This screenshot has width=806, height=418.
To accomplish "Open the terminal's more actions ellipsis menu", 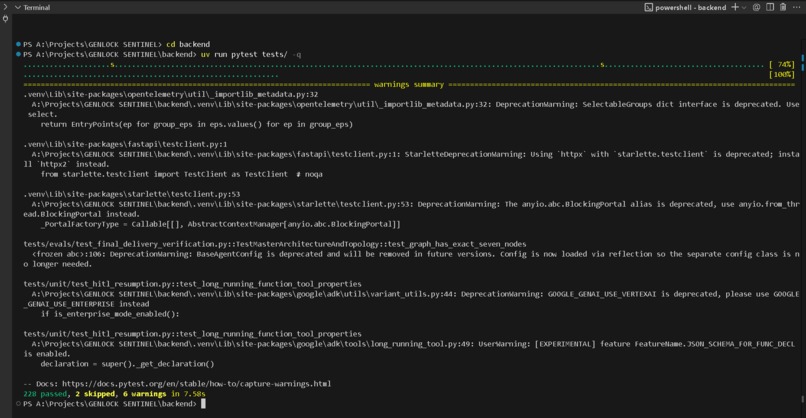I will click(x=796, y=7).
